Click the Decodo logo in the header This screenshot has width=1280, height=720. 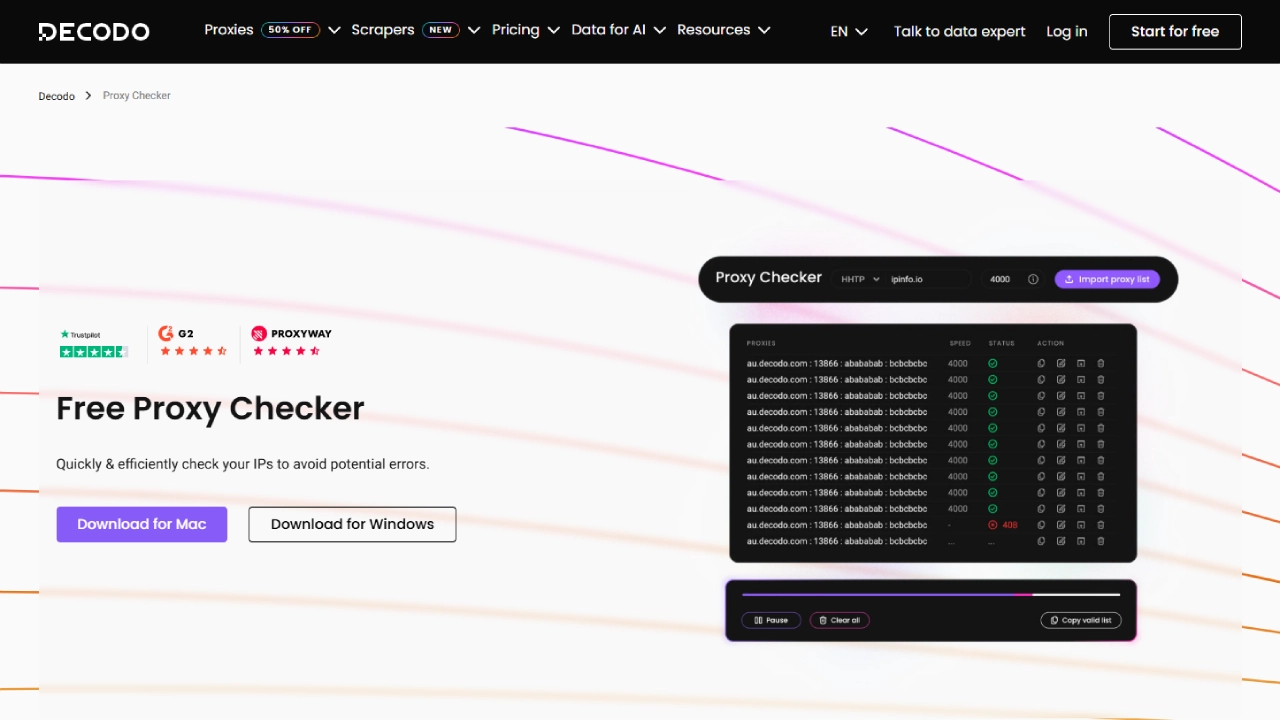94,32
